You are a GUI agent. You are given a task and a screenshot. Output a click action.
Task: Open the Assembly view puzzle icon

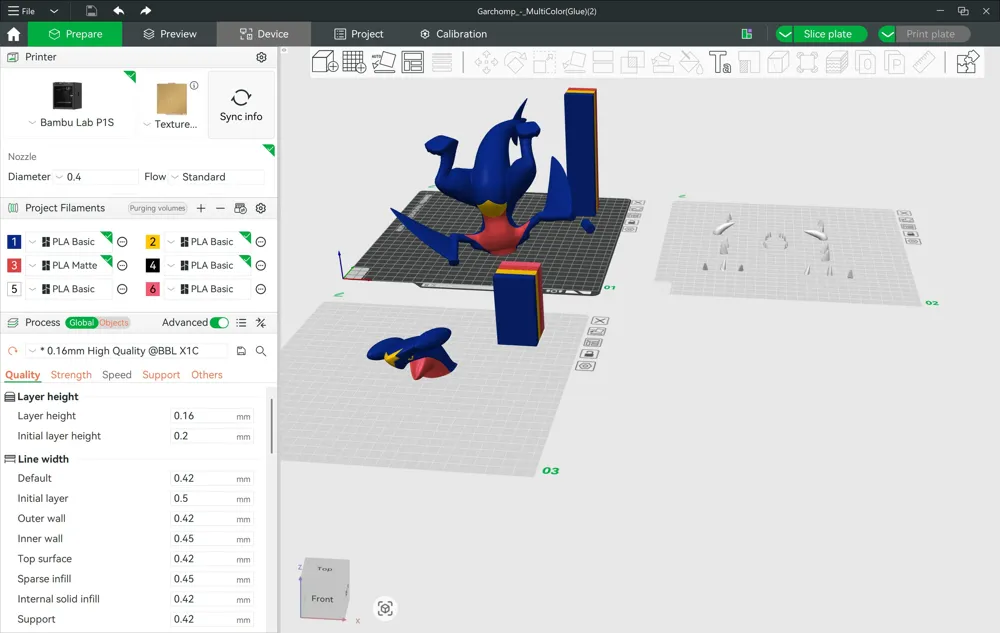click(967, 62)
